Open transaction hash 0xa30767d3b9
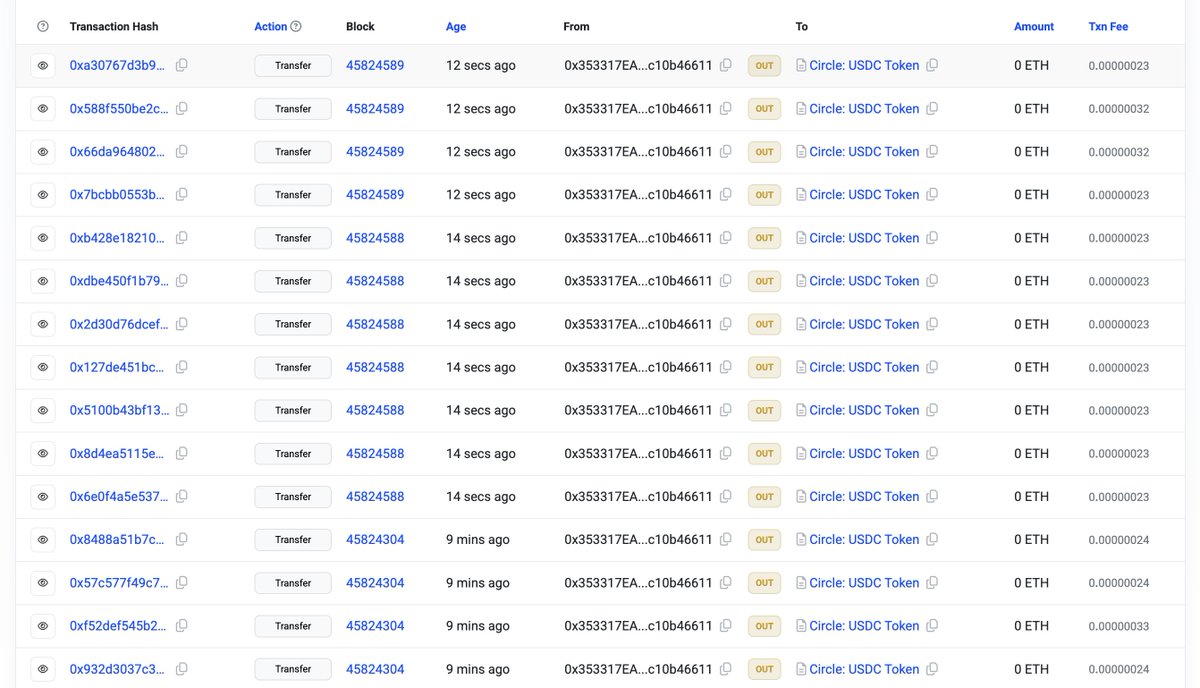Viewport: 1200px width, 688px height. pos(118,65)
